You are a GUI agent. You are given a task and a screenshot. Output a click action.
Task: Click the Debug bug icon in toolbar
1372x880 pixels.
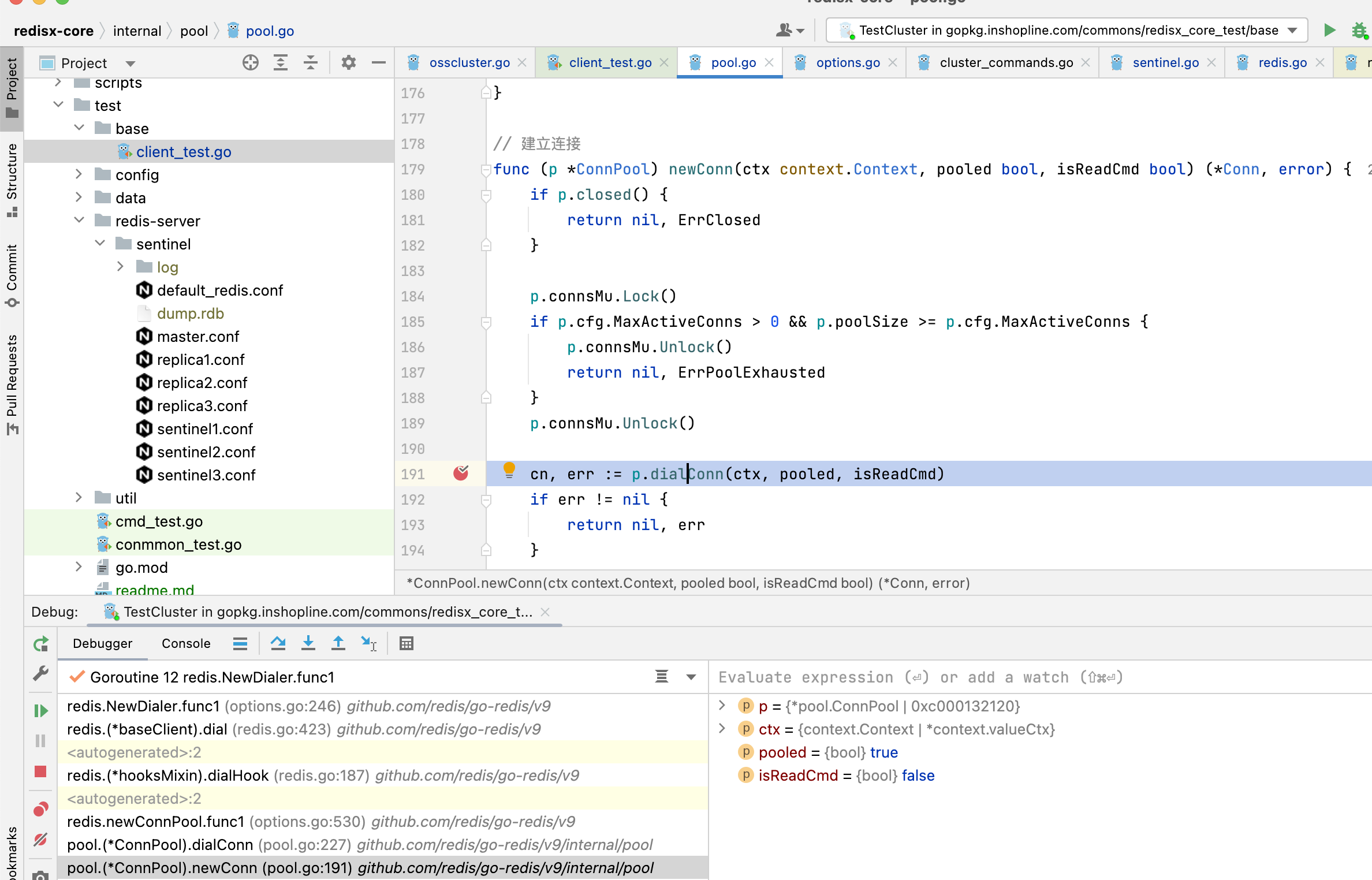pos(1359,30)
